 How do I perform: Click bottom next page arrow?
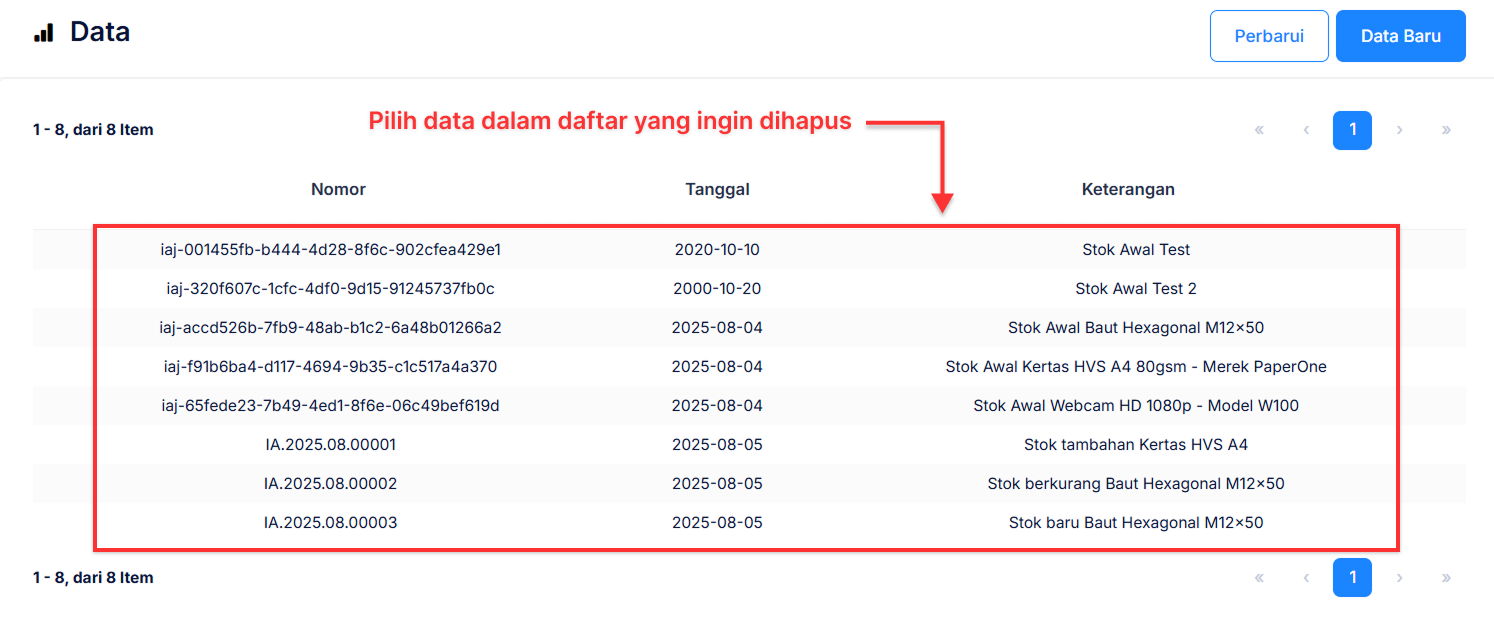[1399, 577]
